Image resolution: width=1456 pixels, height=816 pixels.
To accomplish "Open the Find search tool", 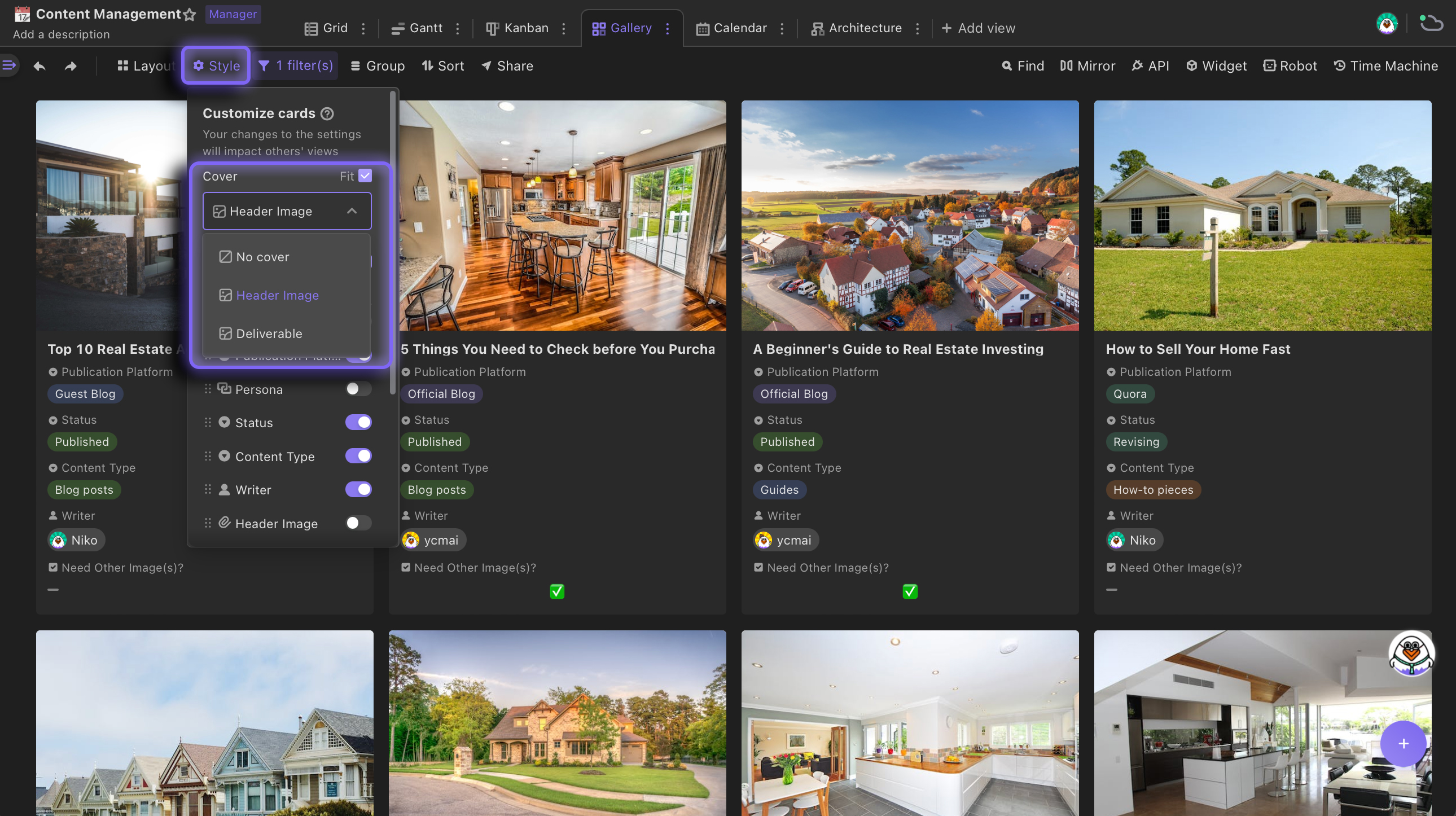I will pyautogui.click(x=1023, y=66).
